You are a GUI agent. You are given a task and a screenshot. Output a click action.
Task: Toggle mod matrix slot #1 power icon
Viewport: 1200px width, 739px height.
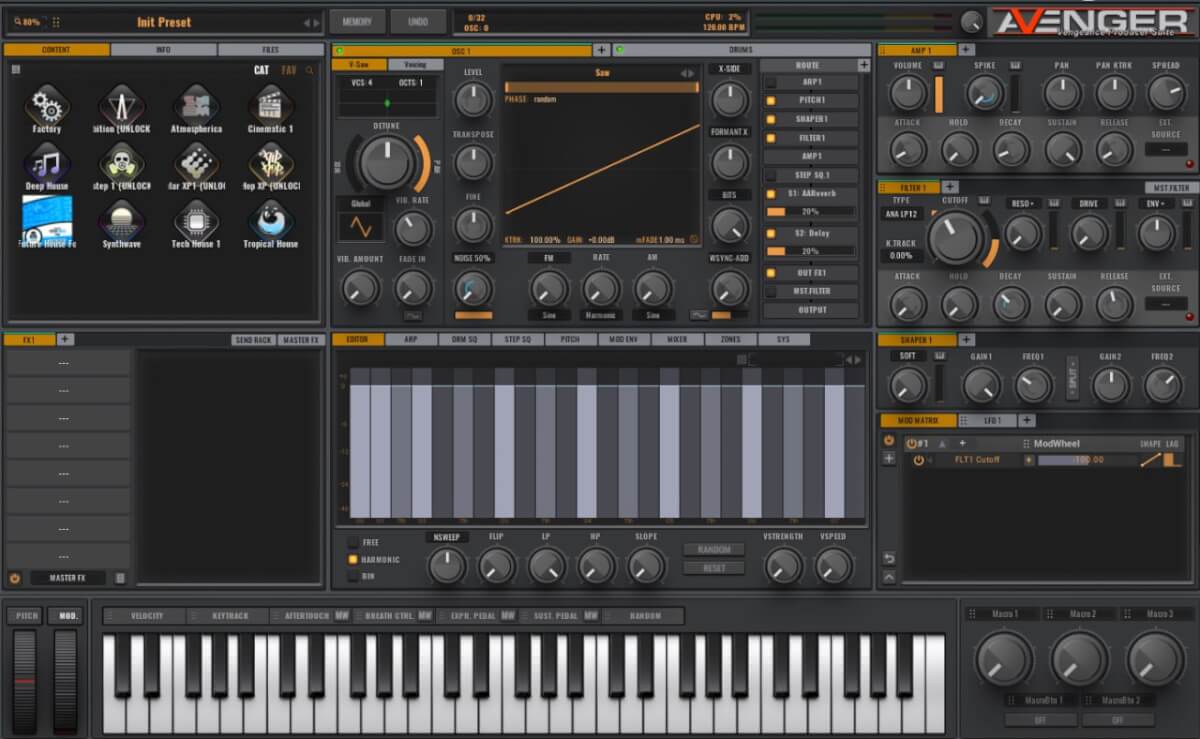[x=911, y=443]
